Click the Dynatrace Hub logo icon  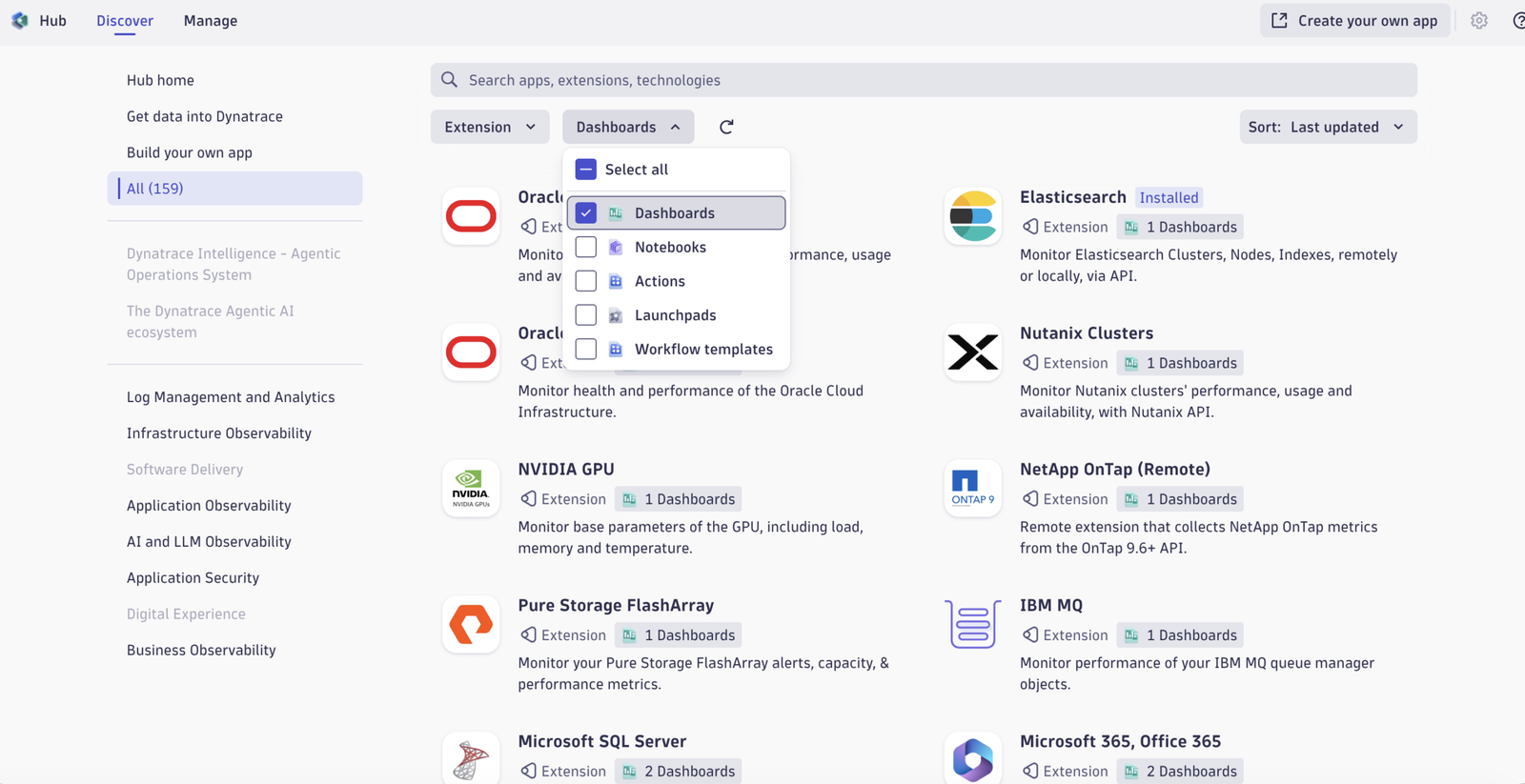click(19, 20)
